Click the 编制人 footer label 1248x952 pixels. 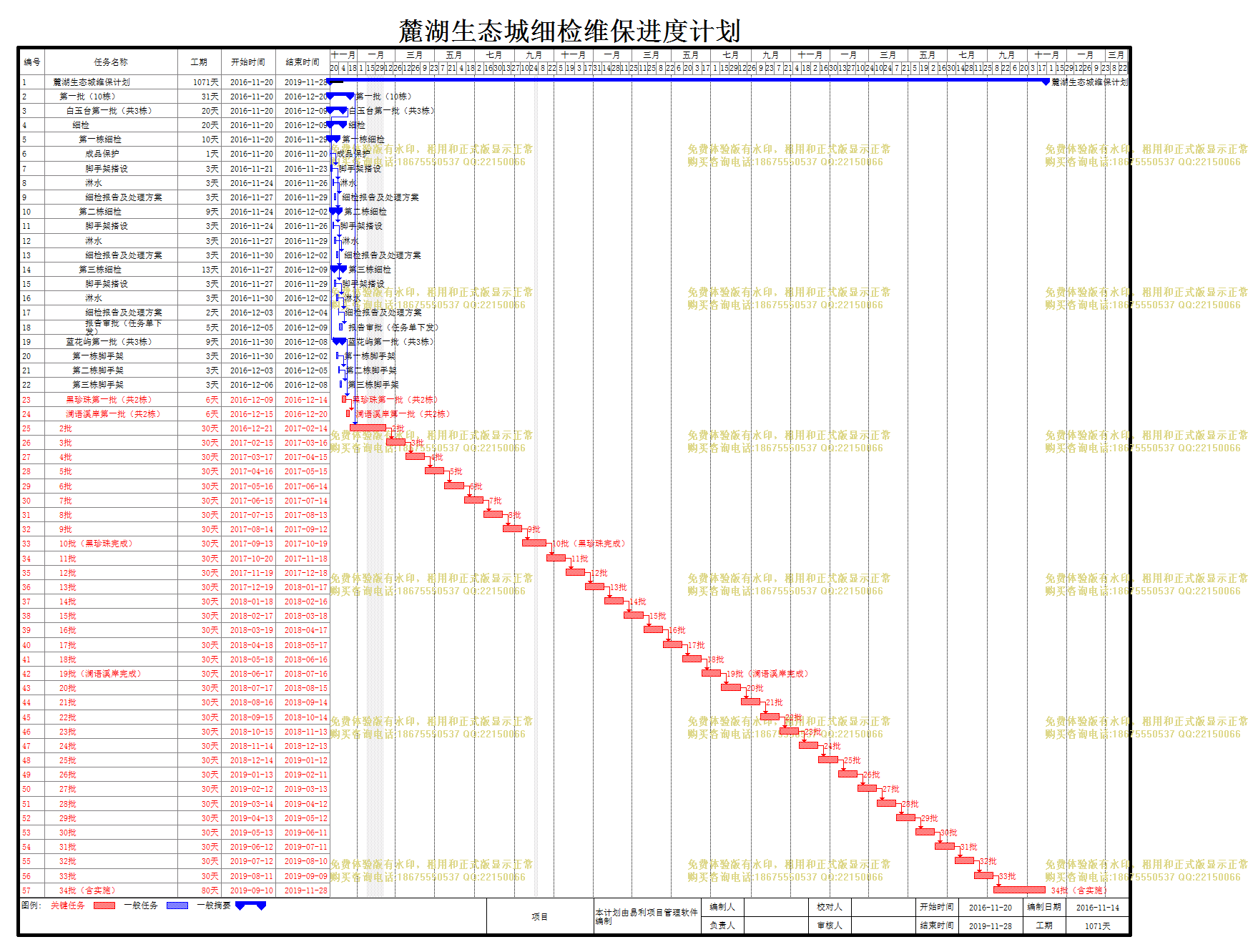tap(722, 907)
